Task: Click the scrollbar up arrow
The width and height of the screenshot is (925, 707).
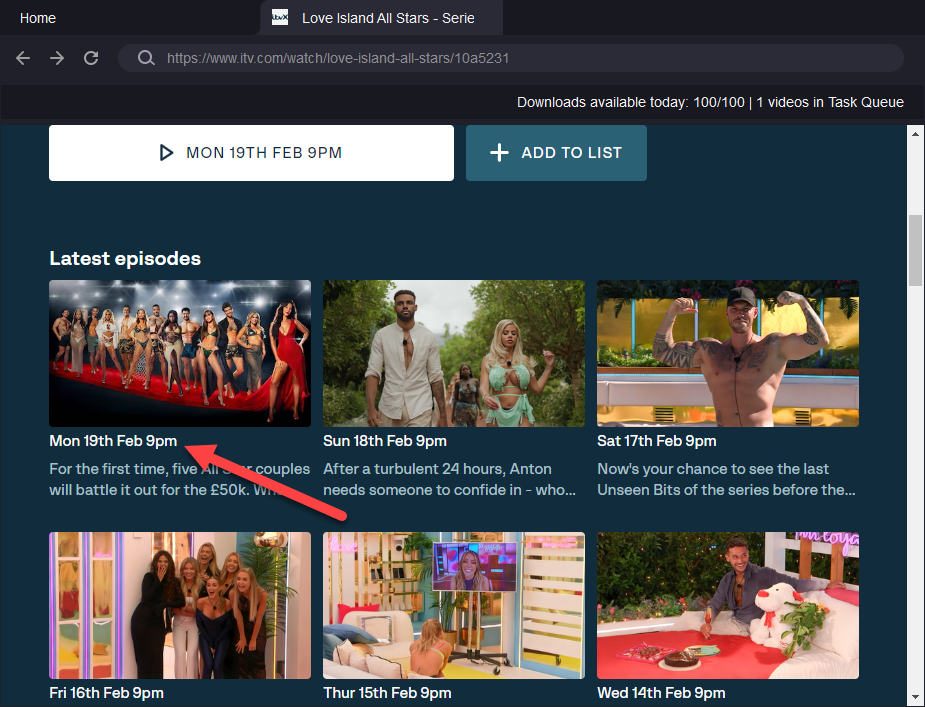Action: (915, 133)
